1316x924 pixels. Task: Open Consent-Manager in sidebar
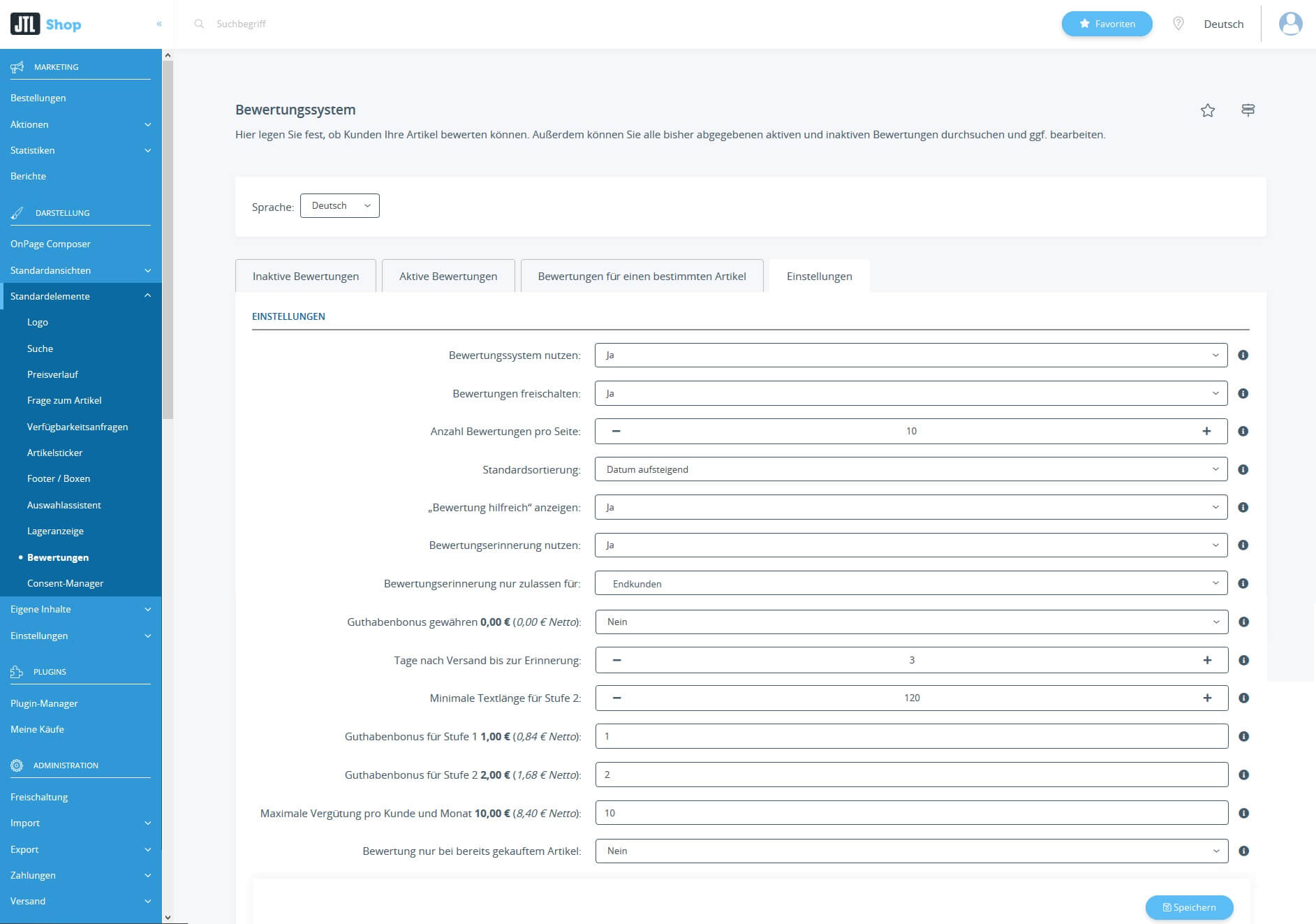65,583
